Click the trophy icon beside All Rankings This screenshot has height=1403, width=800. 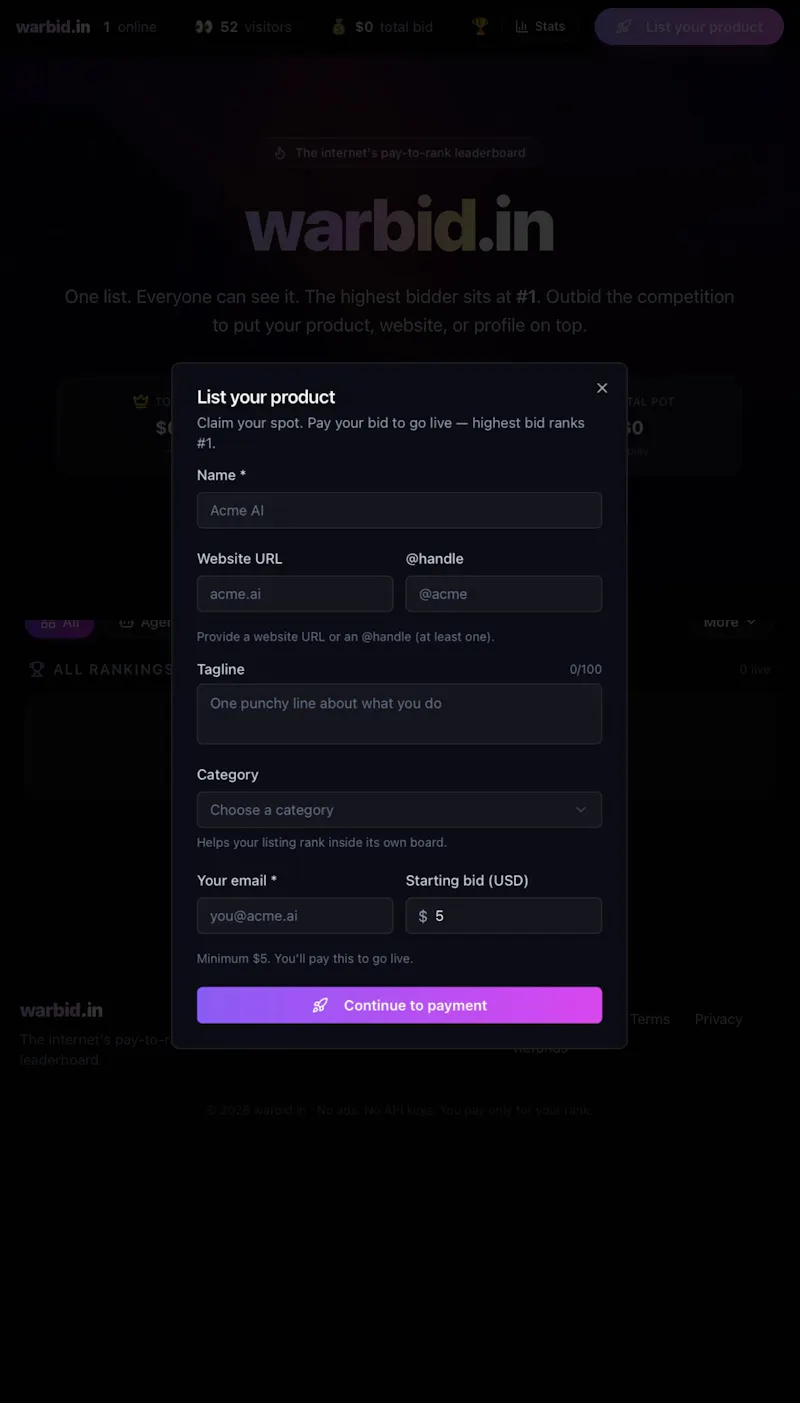[x=37, y=669]
